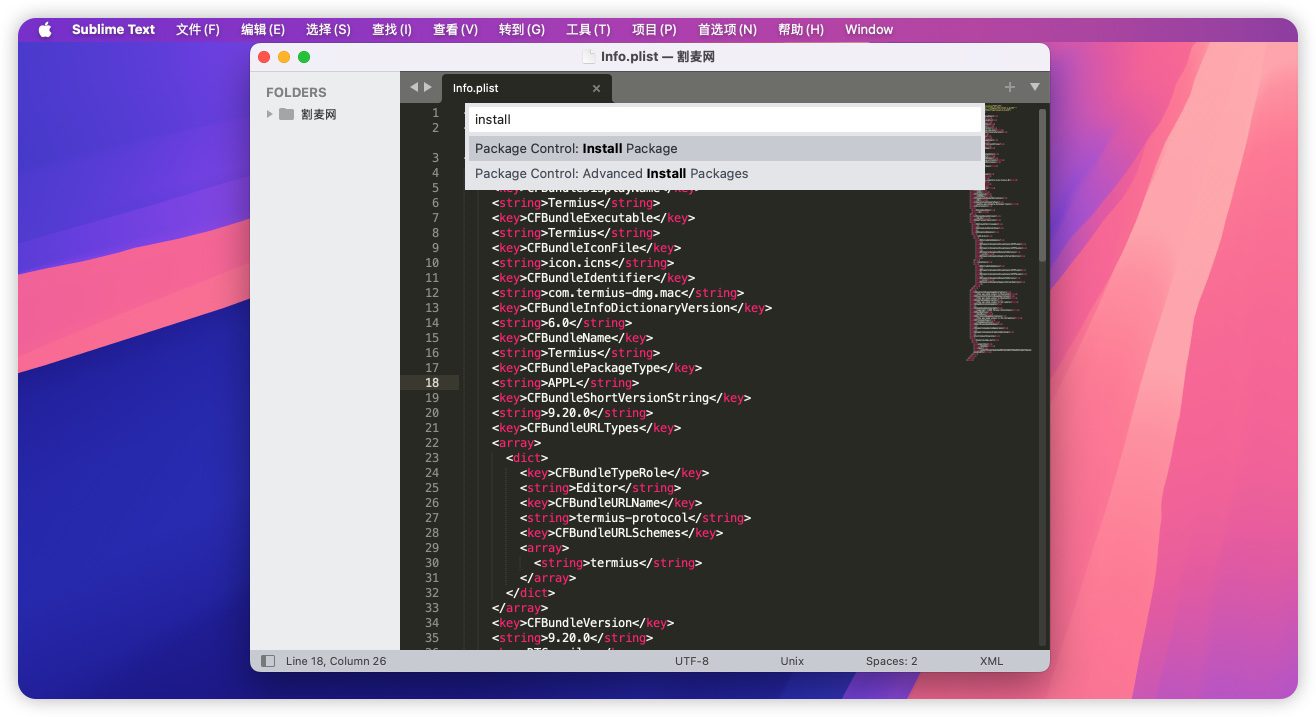This screenshot has height=717, width=1316.
Task: Click the forward arrow beside tabs
Action: [428, 88]
